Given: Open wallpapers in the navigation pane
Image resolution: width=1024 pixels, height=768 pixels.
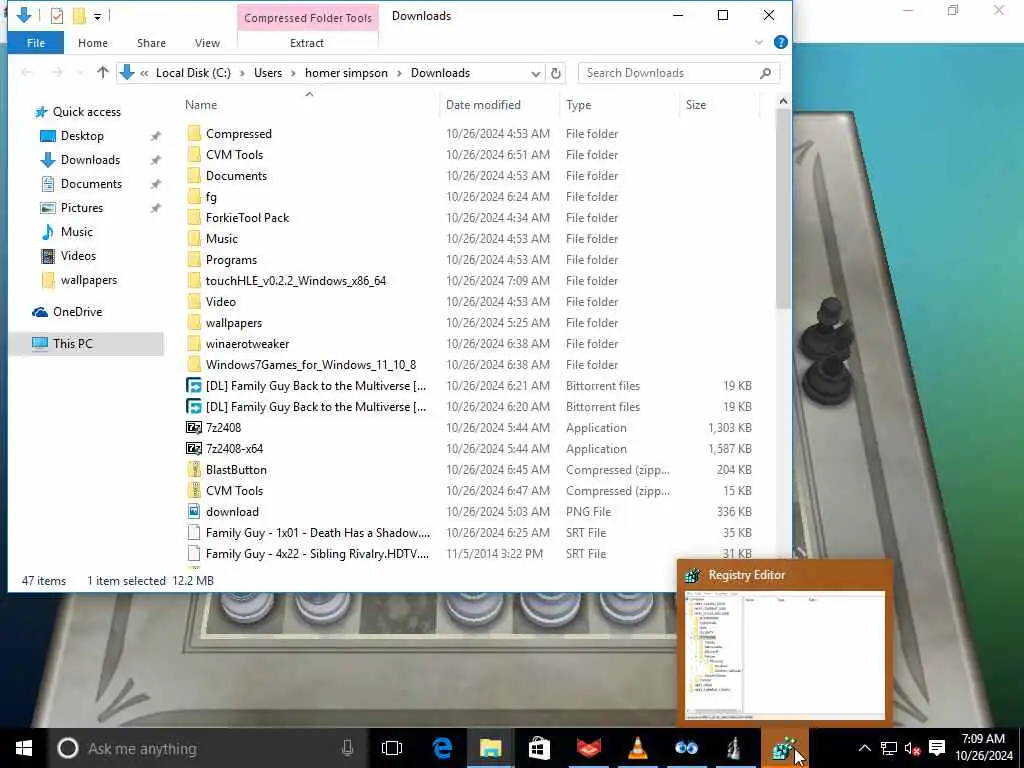Looking at the screenshot, I should click(x=89, y=280).
